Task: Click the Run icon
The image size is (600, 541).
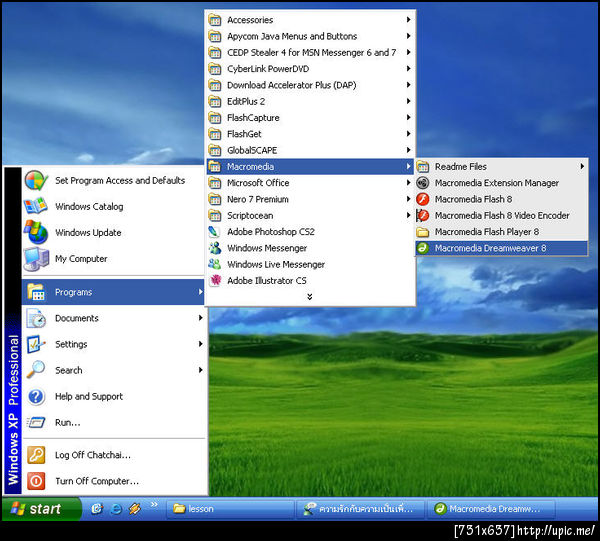Action: 36,422
